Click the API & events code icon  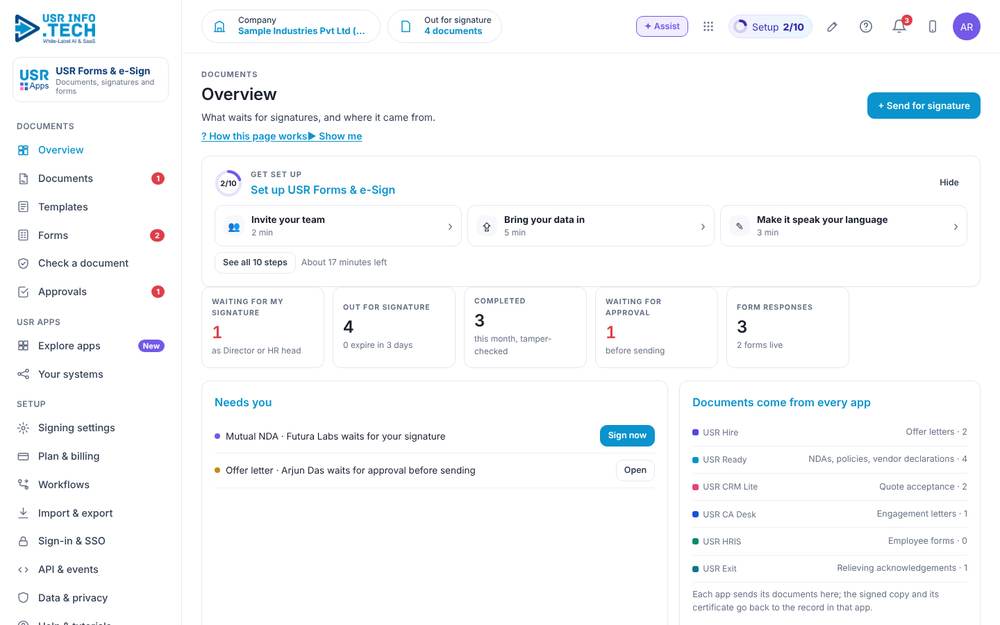click(x=24, y=570)
